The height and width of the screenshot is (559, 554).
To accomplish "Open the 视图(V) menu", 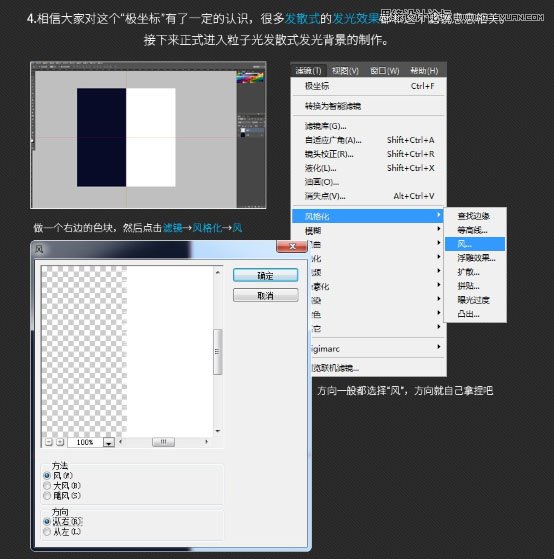I will point(345,71).
